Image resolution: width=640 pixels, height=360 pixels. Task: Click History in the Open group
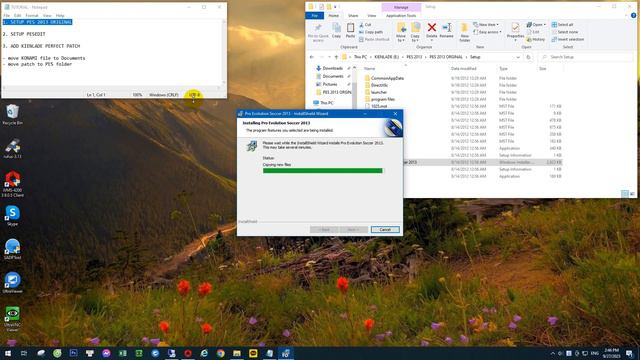[536, 39]
